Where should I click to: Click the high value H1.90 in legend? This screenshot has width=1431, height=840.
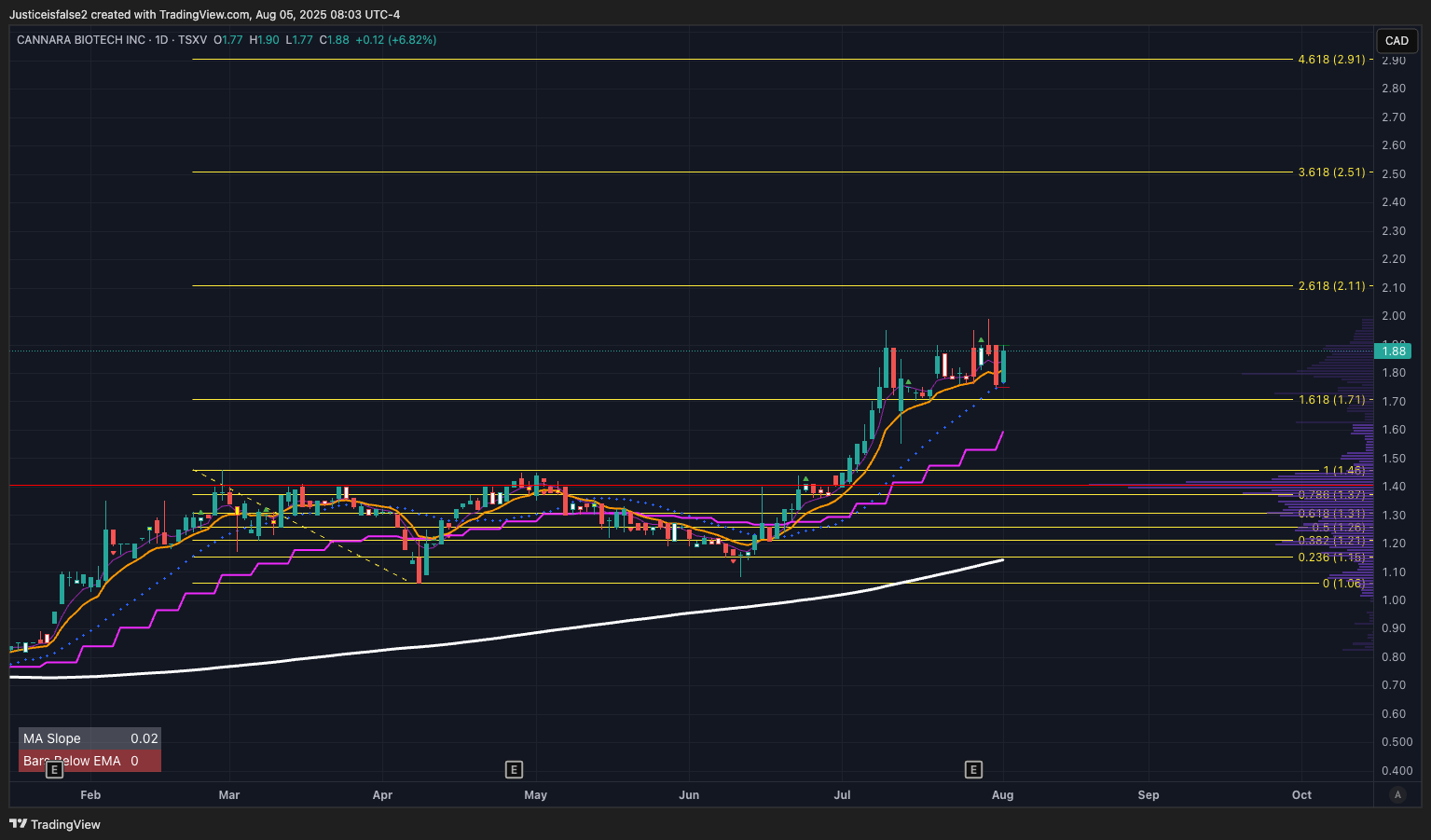pyautogui.click(x=264, y=40)
